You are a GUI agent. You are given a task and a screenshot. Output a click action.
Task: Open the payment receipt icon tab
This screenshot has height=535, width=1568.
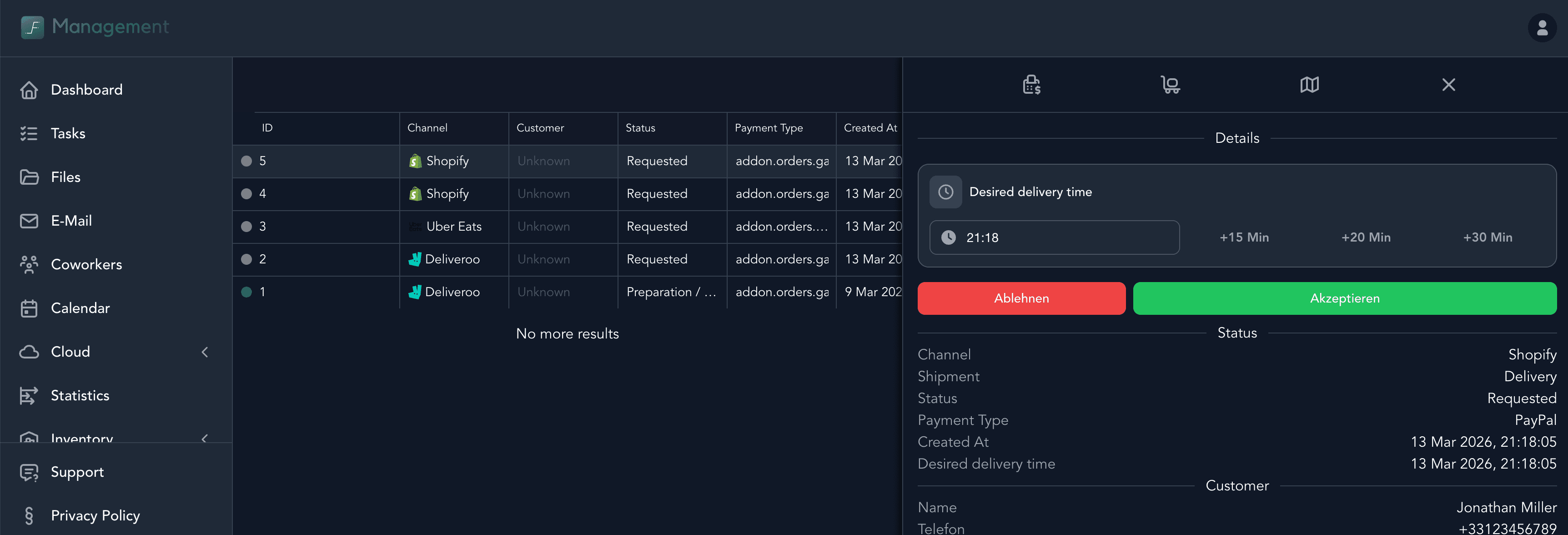point(1032,85)
